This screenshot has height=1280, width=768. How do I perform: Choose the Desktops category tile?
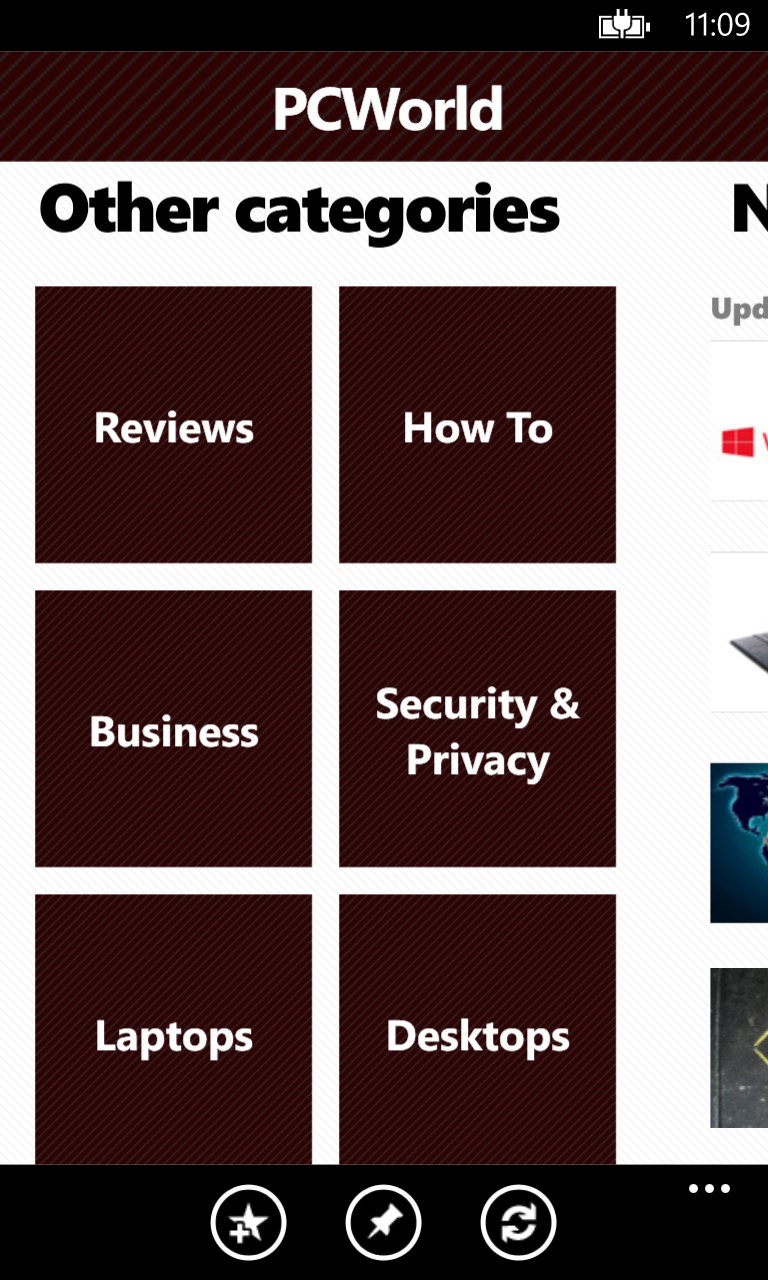[477, 1030]
